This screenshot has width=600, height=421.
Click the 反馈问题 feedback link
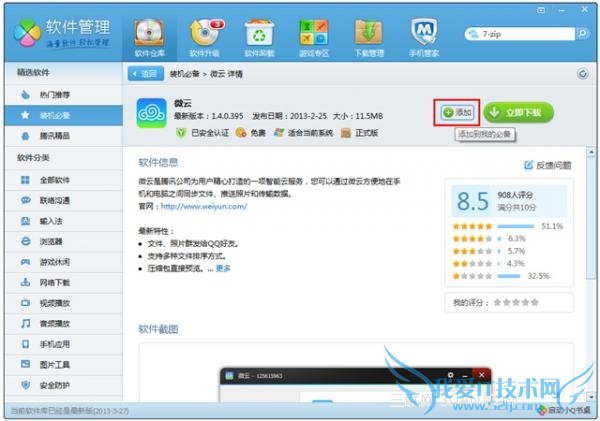coord(548,165)
